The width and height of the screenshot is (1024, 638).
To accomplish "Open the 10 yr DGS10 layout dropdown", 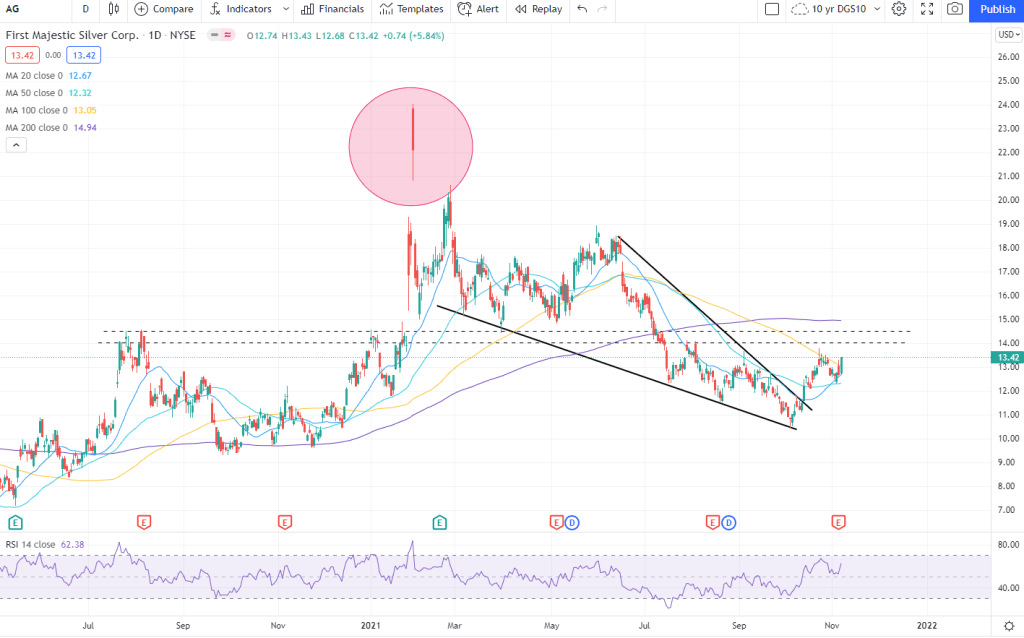I will (x=835, y=9).
